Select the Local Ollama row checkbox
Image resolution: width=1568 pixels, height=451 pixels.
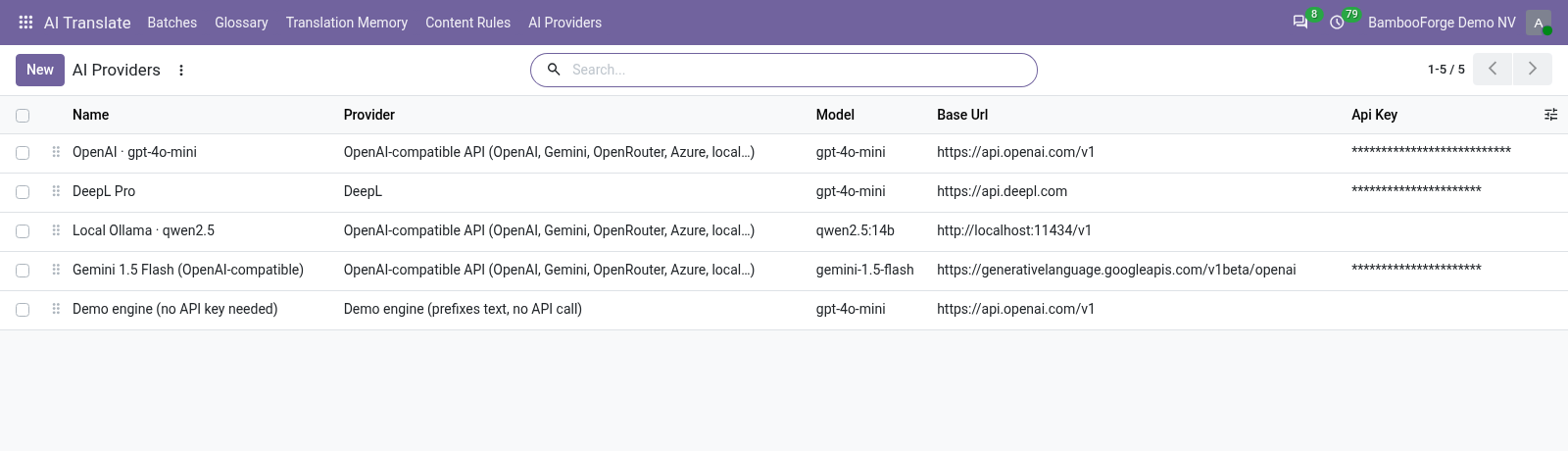coord(23,231)
